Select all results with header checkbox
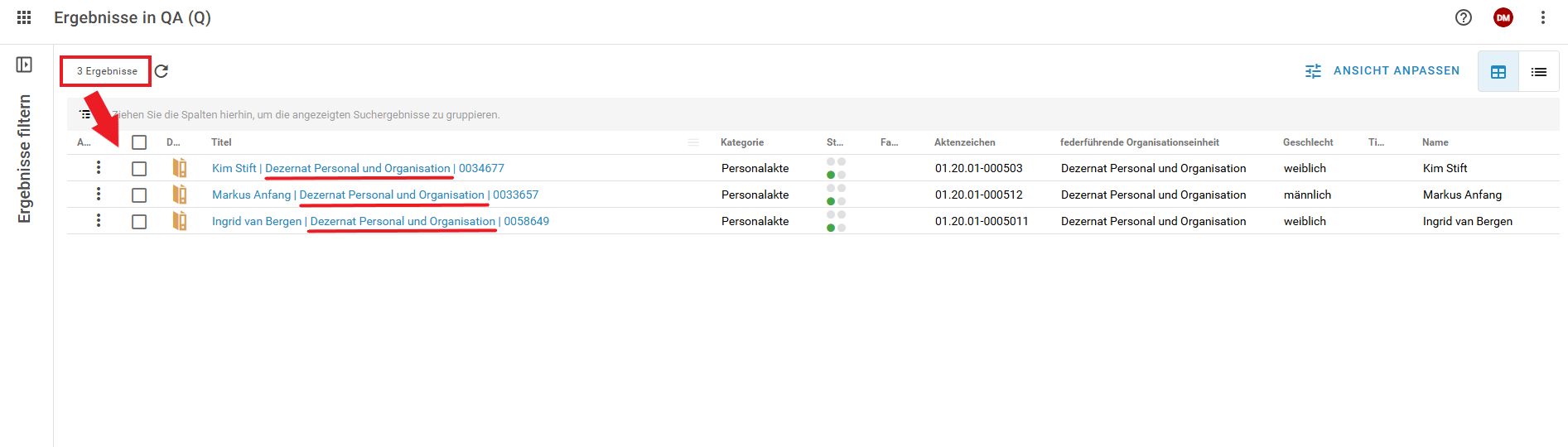1568x447 pixels. (139, 142)
